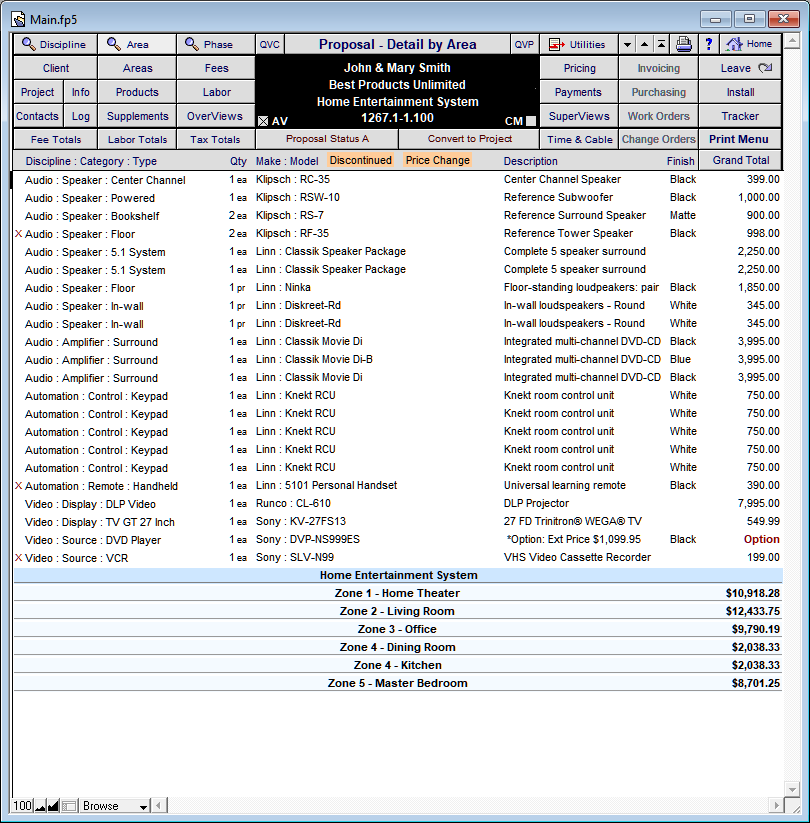The image size is (810, 823).
Task: Click the horizontal scrollbar left arrow
Action: click(x=159, y=805)
